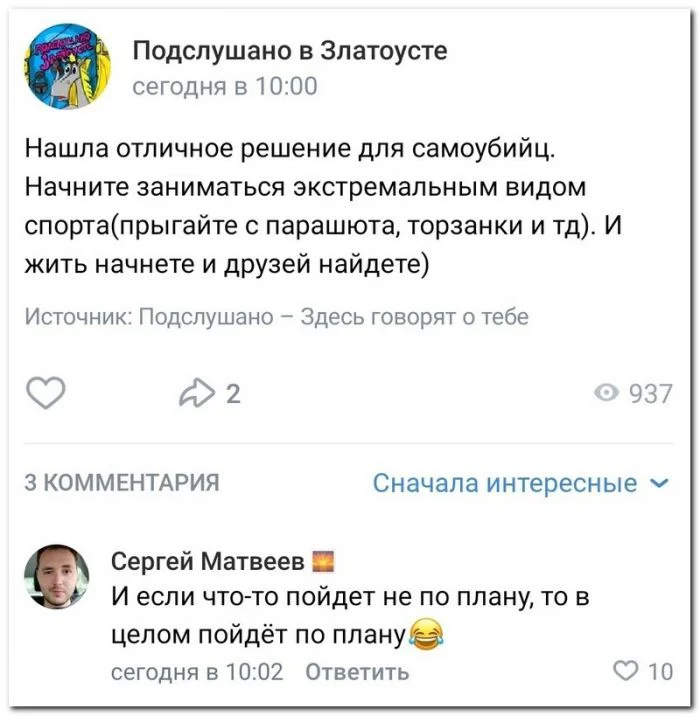The width and height of the screenshot is (700, 716).
Task: Open Сергей Матвеев's profile photo
Action: 57,577
